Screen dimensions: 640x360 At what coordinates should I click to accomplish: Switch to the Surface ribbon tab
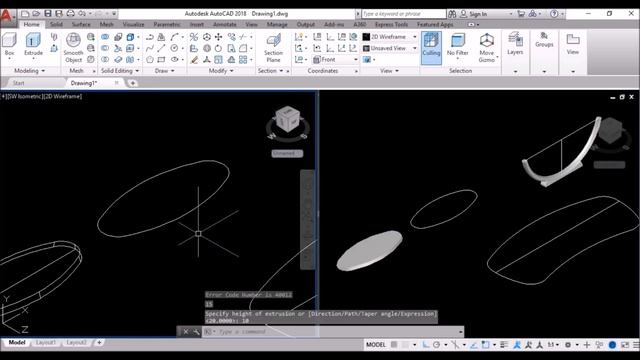tap(81, 24)
